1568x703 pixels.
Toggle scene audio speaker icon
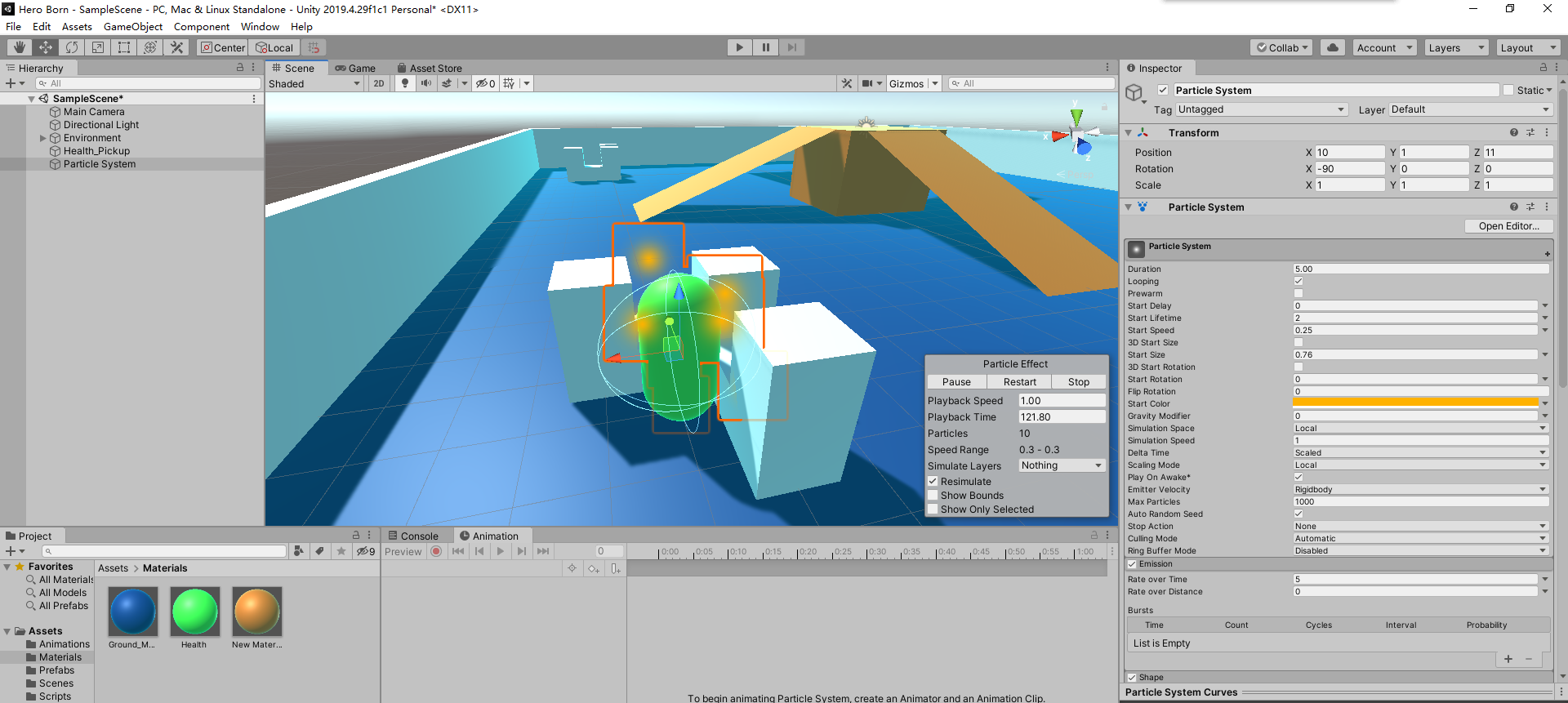click(426, 83)
